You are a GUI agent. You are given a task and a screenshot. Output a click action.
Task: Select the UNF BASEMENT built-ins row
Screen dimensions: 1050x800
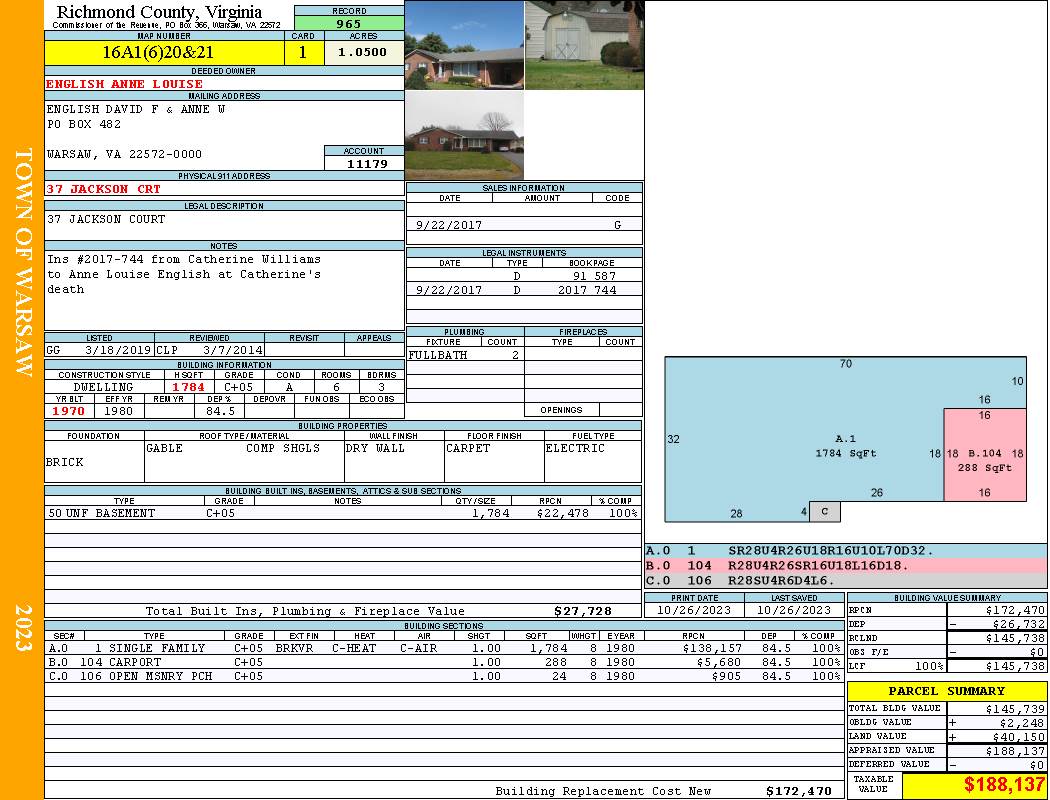(342, 513)
